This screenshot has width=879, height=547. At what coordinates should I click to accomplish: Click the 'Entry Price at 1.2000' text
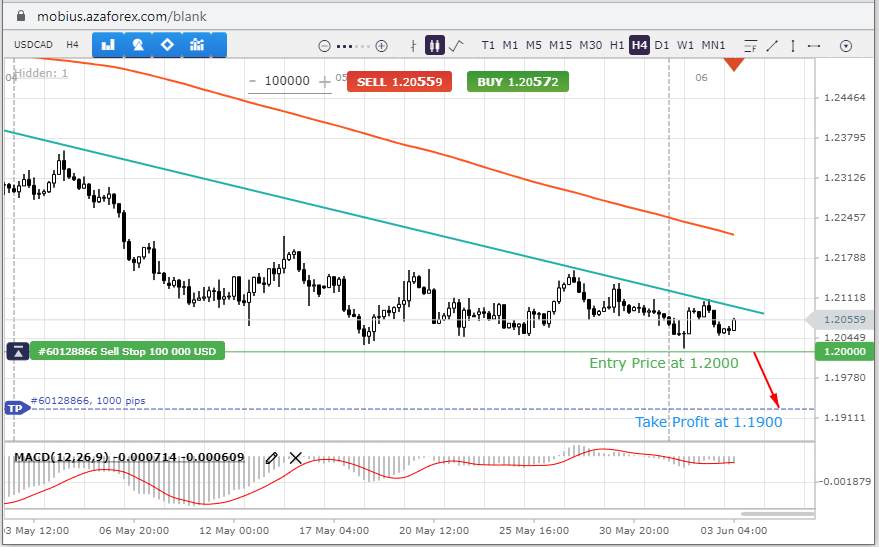tap(664, 363)
